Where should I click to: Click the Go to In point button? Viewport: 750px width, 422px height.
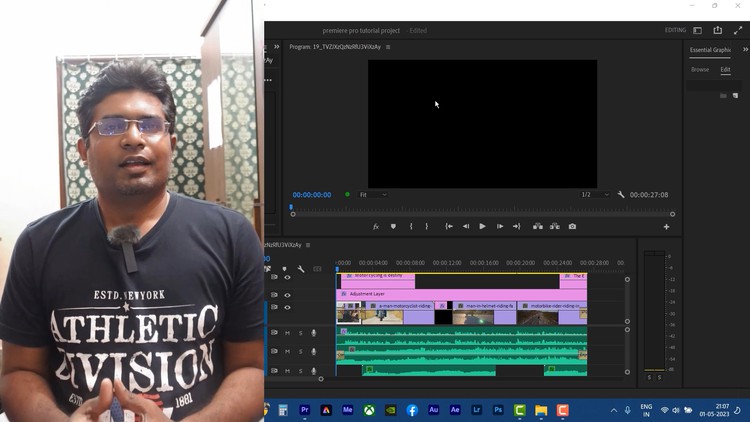point(449,227)
